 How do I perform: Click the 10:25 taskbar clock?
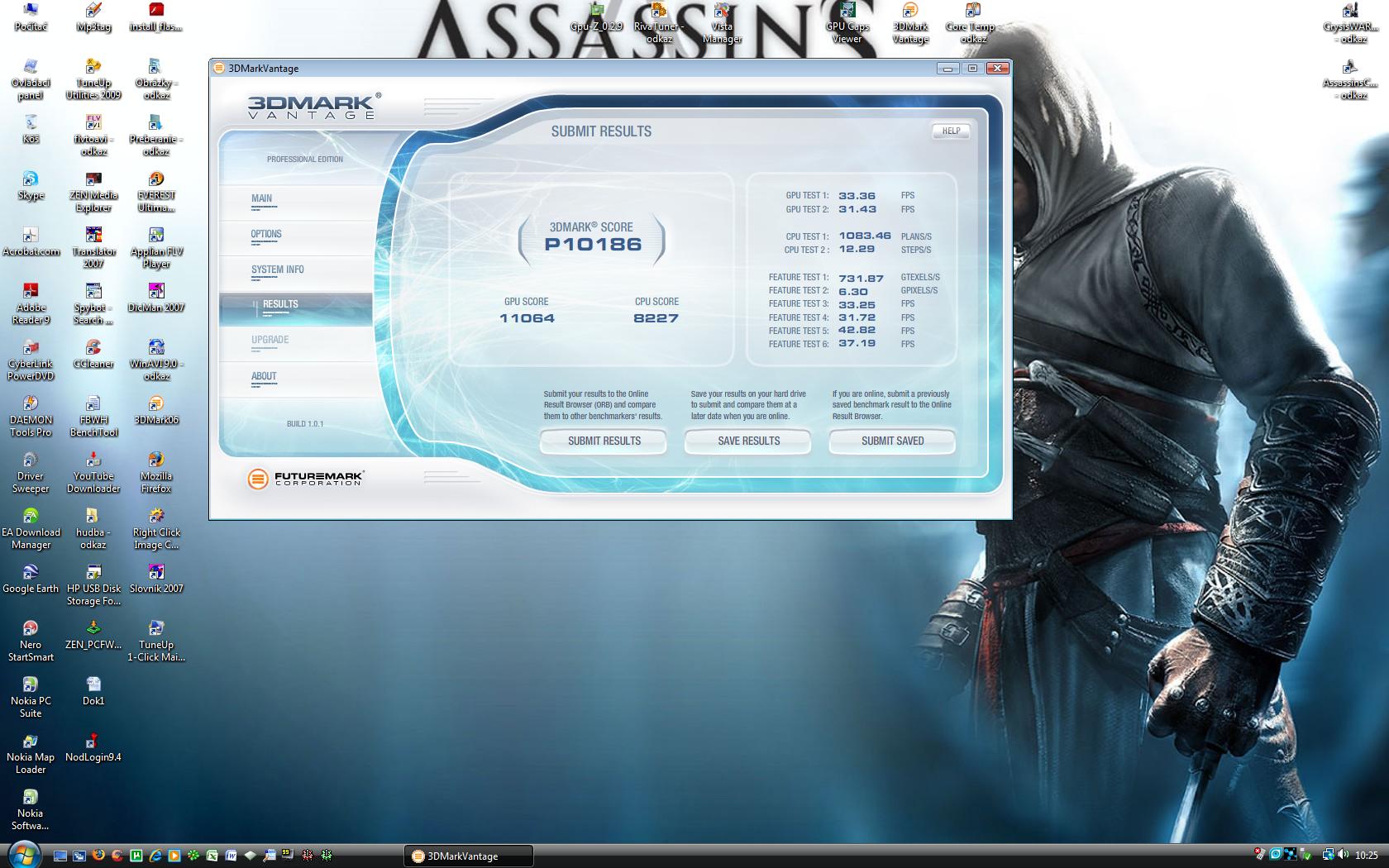[1366, 855]
